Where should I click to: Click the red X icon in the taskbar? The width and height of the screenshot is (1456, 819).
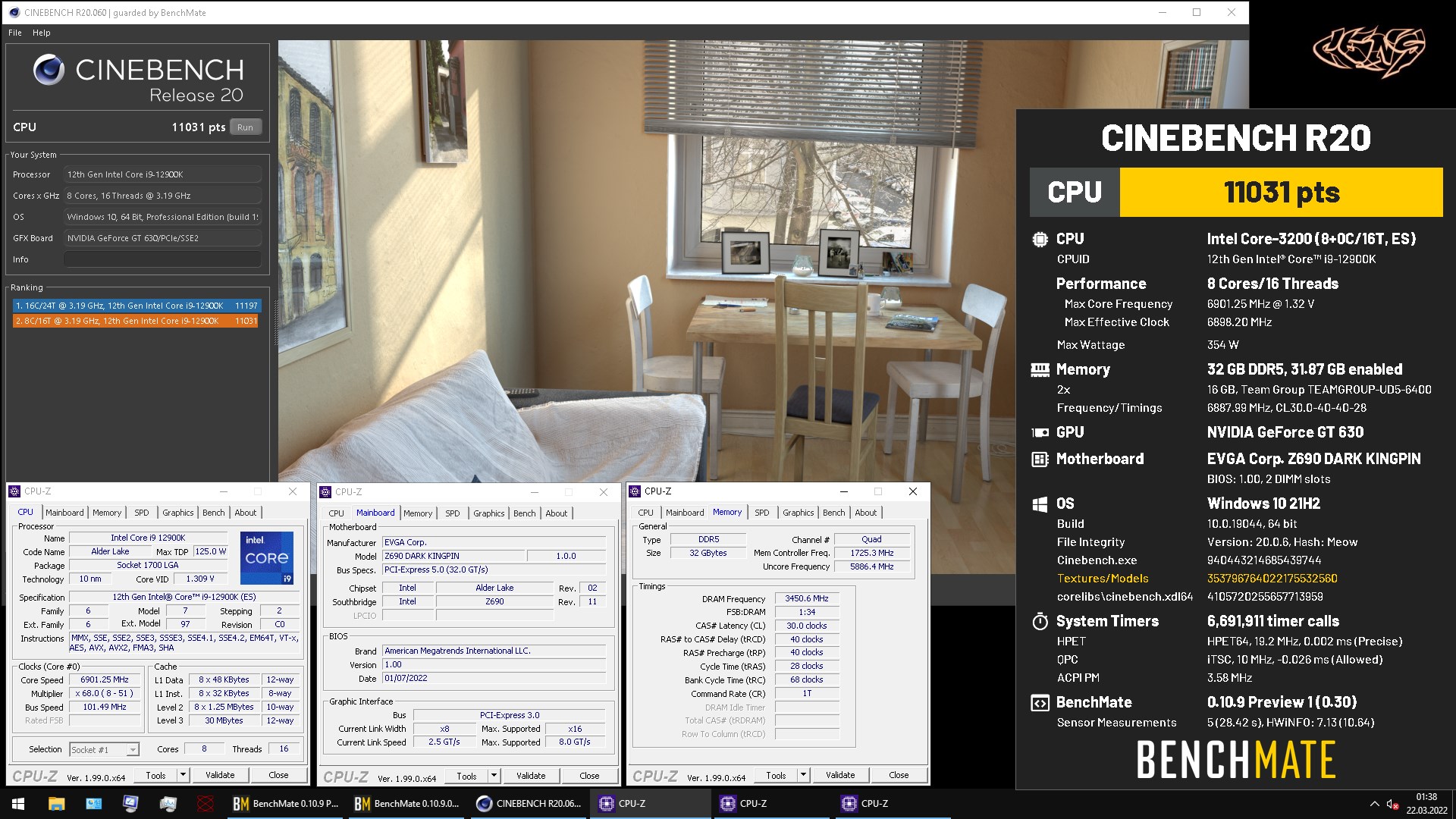pyautogui.click(x=205, y=804)
